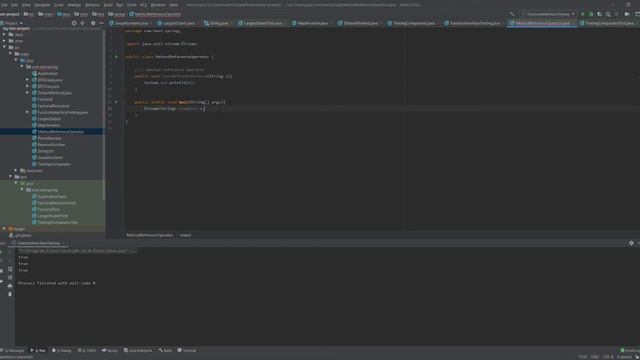Switch to the DefaultMethod.java editor tab
The width and height of the screenshot is (640, 360).
coord(360,23)
